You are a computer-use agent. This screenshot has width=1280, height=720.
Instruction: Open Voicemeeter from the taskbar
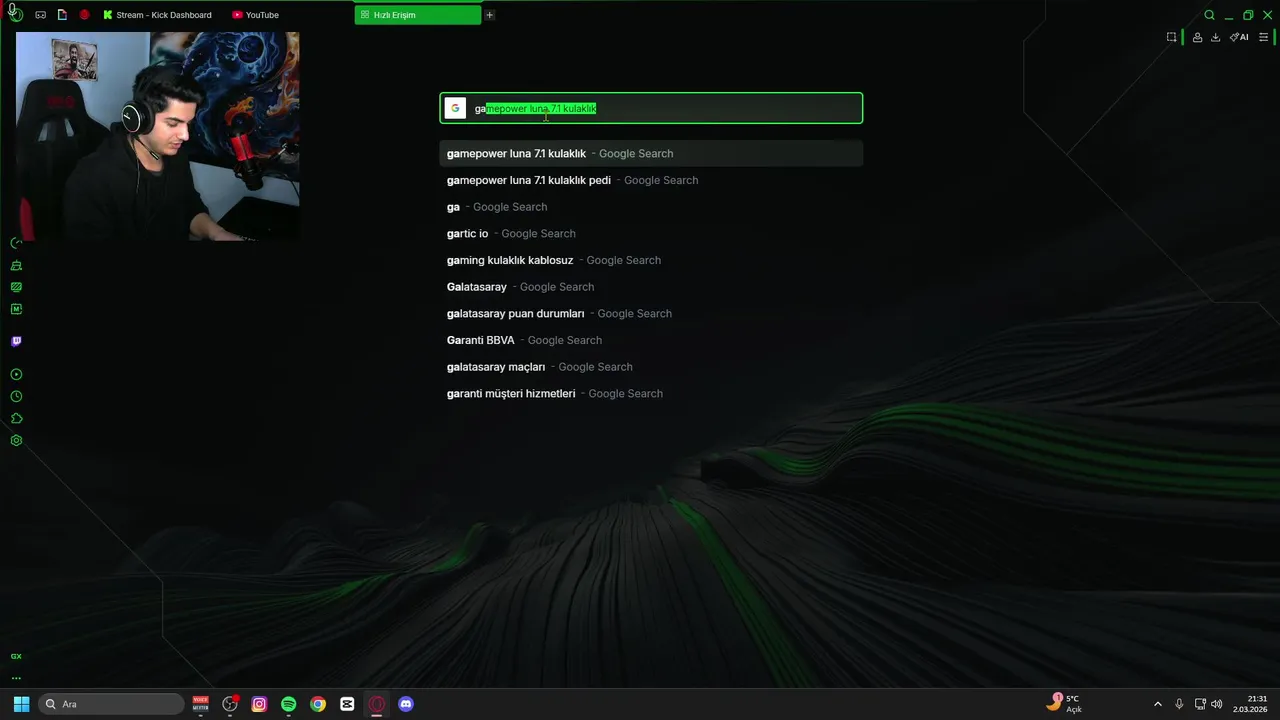pyautogui.click(x=201, y=704)
